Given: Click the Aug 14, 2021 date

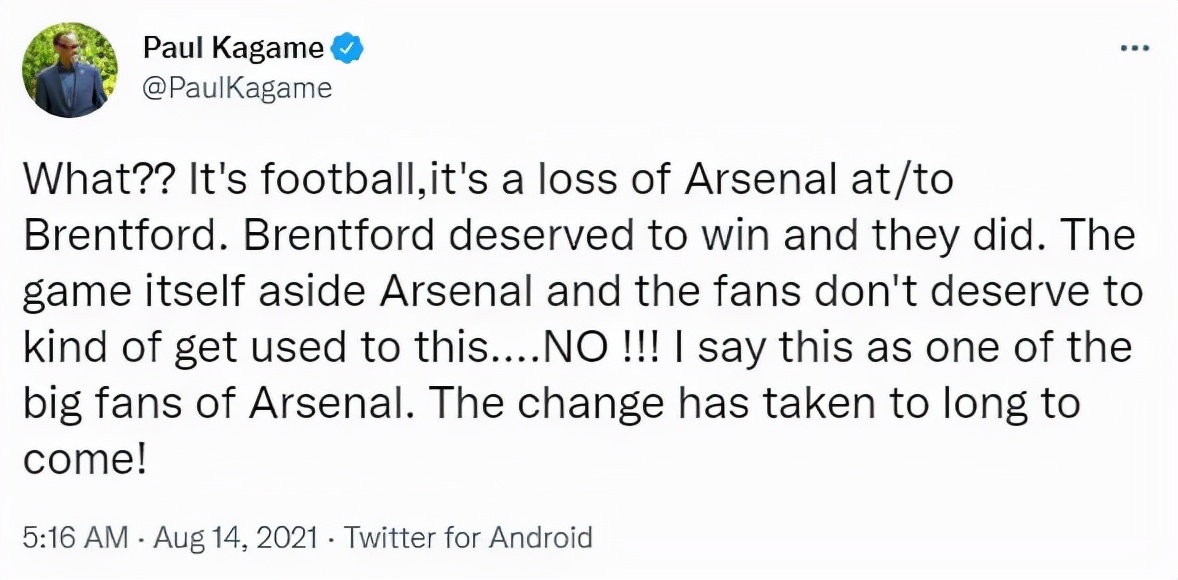Looking at the screenshot, I should pyautogui.click(x=232, y=538).
